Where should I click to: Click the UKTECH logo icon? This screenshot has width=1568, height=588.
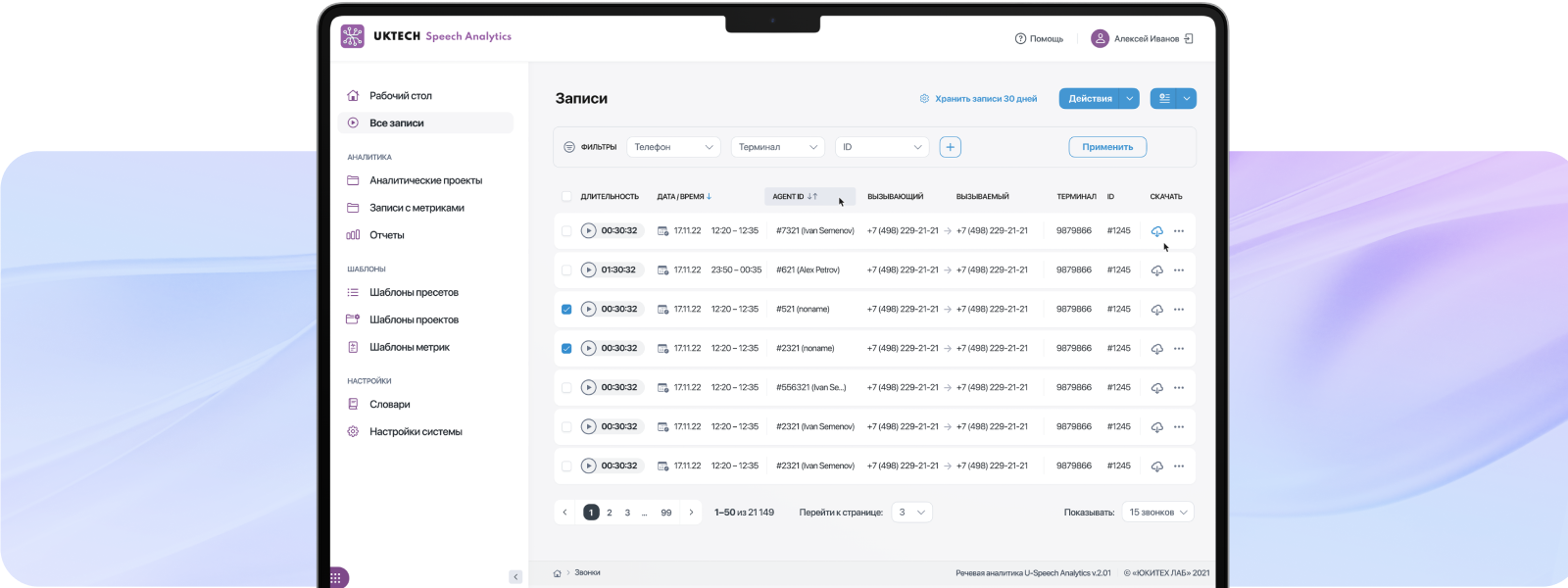pyautogui.click(x=352, y=36)
